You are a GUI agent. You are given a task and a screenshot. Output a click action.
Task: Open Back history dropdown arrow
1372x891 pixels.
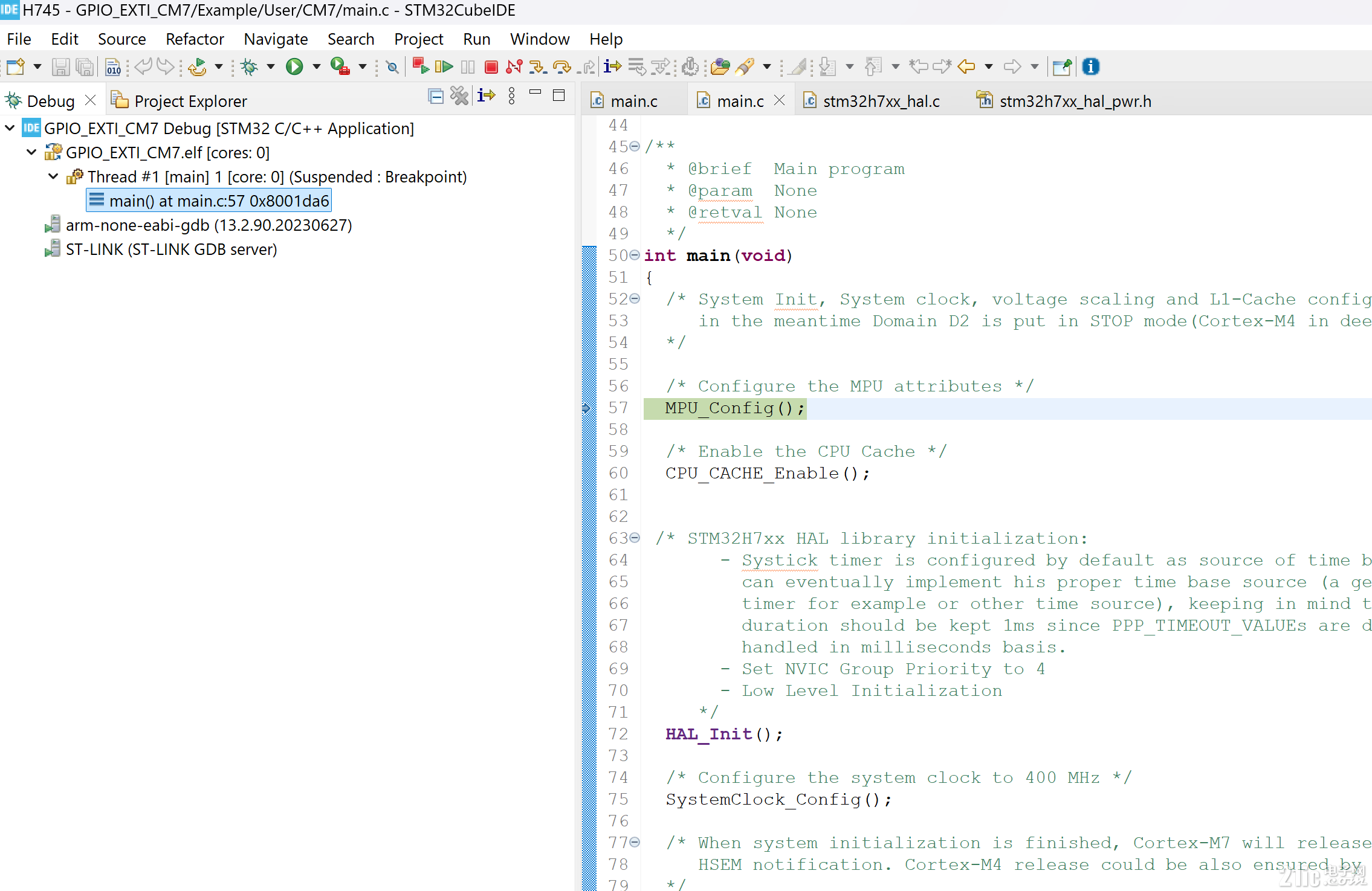click(x=989, y=66)
